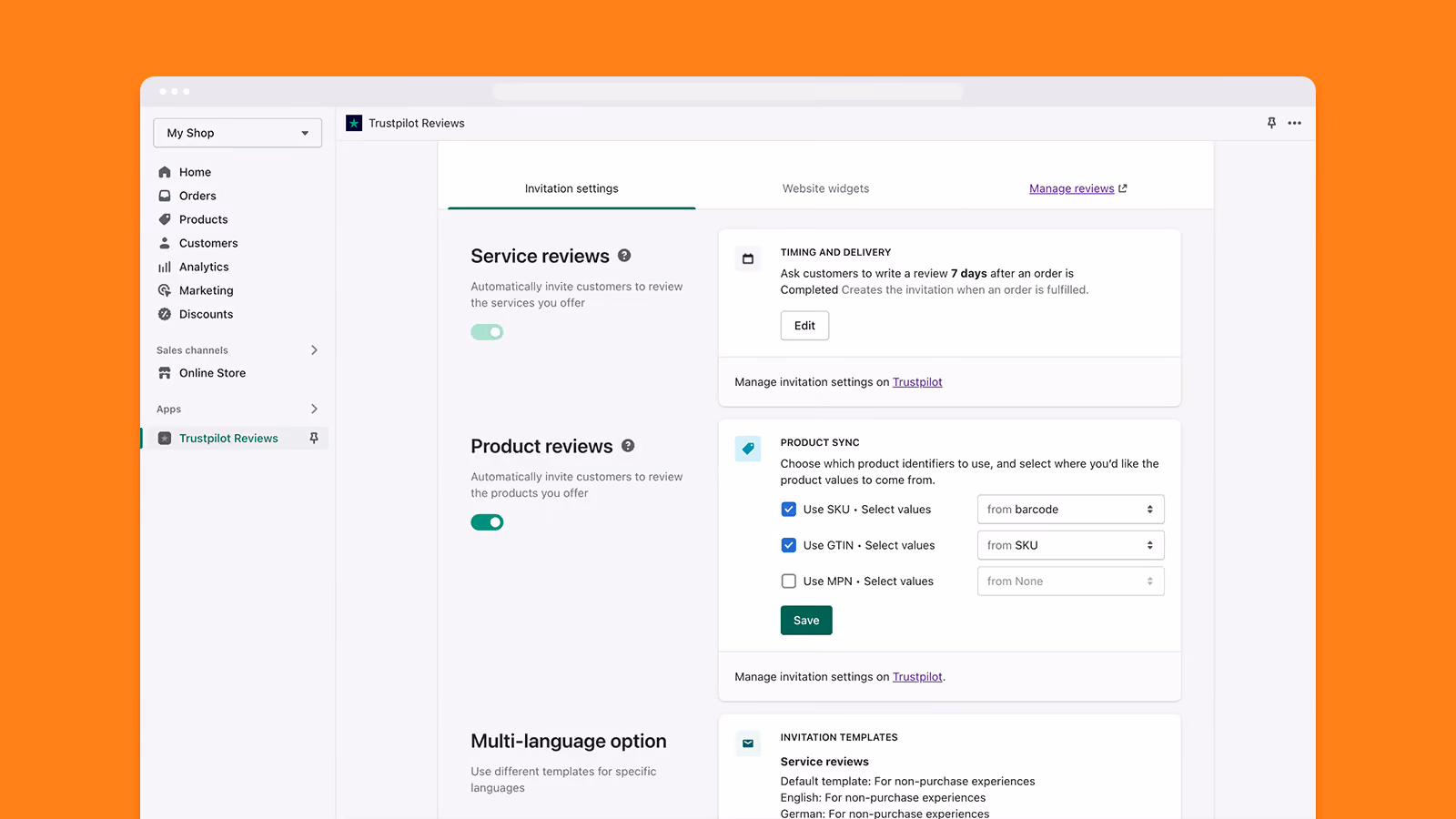Open Discounts from sidebar

point(206,314)
